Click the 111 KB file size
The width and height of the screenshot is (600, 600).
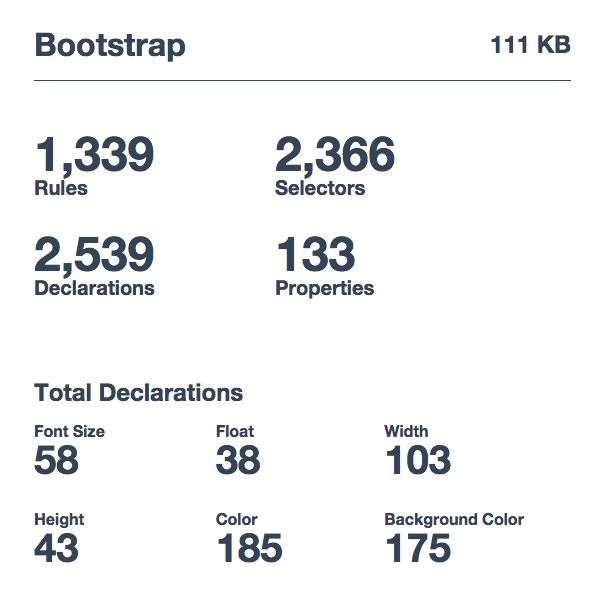pyautogui.click(x=530, y=45)
